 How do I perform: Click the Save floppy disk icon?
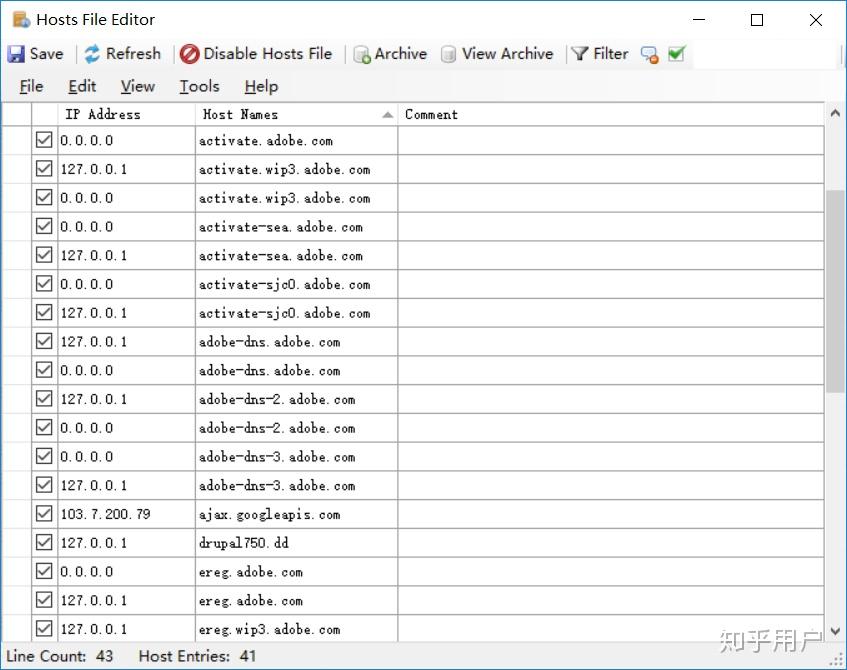click(16, 54)
